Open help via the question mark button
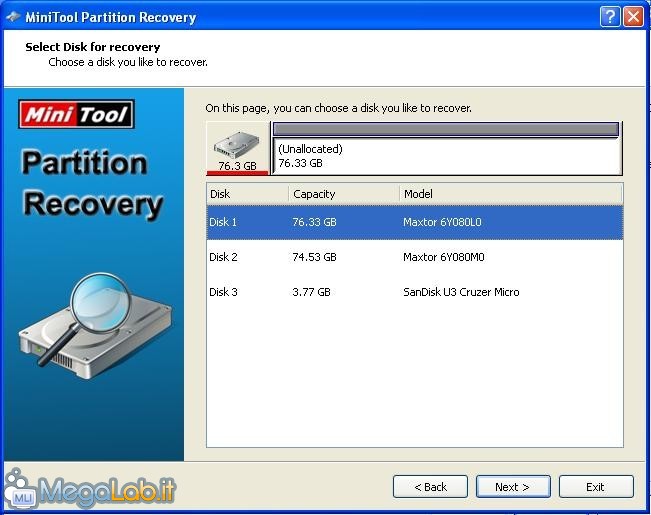 [609, 17]
